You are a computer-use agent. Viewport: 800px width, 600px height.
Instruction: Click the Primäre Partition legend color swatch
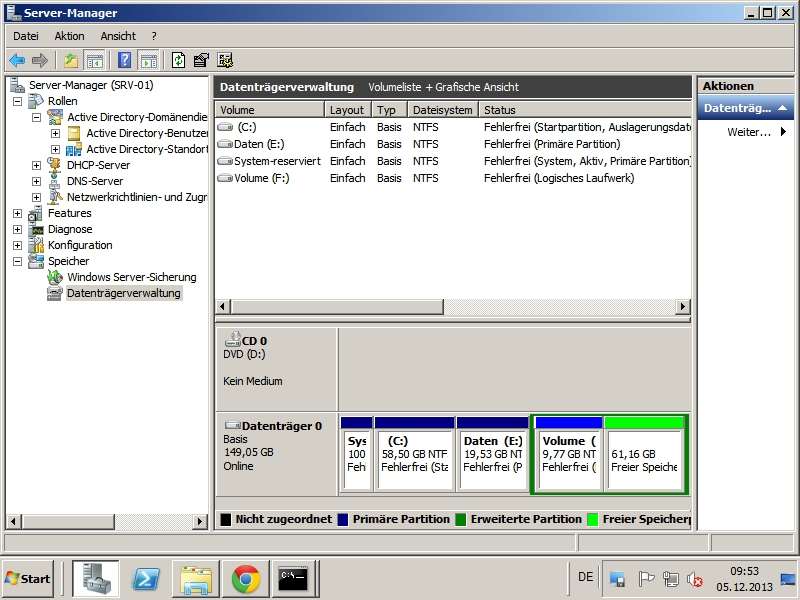click(x=343, y=519)
